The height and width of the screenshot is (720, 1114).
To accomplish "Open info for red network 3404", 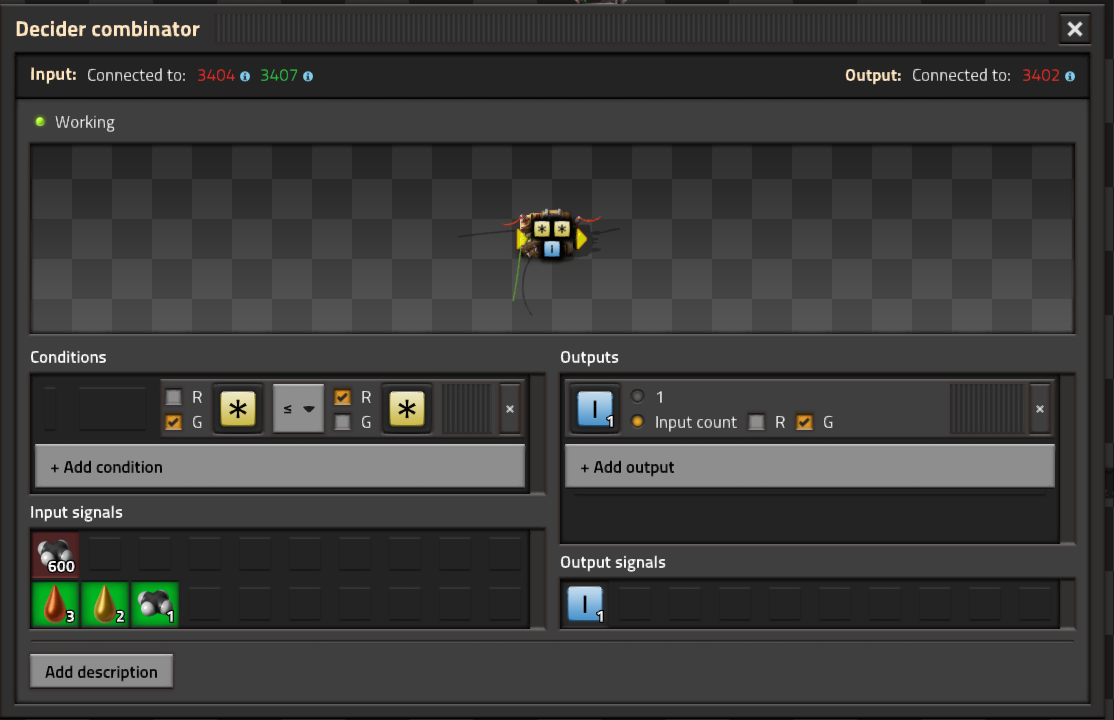I will point(245,76).
